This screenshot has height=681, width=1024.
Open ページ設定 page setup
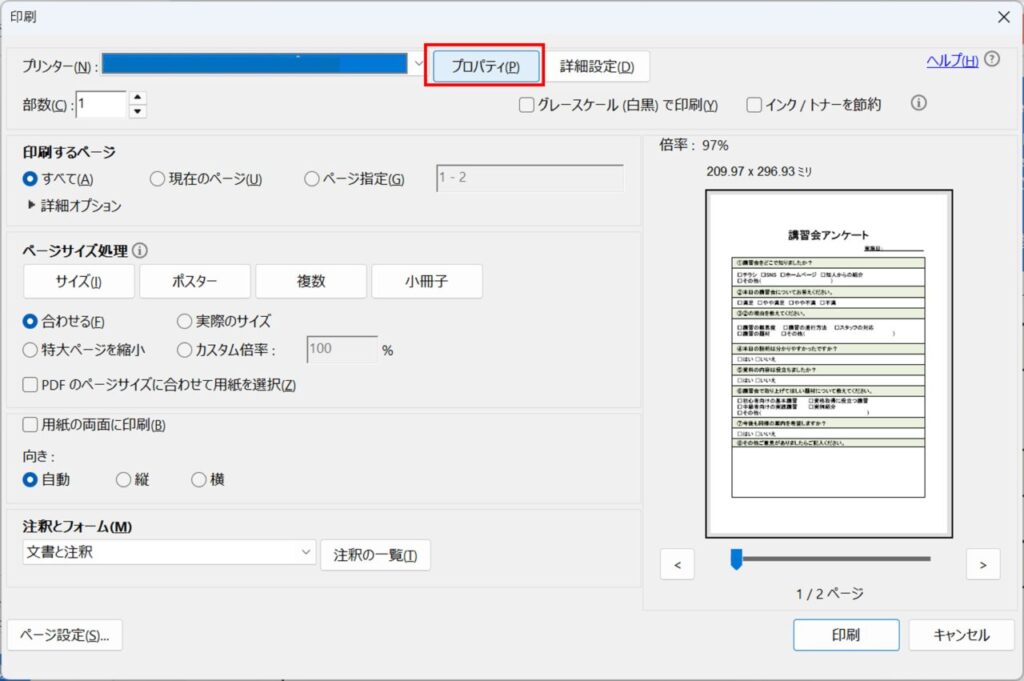click(65, 635)
